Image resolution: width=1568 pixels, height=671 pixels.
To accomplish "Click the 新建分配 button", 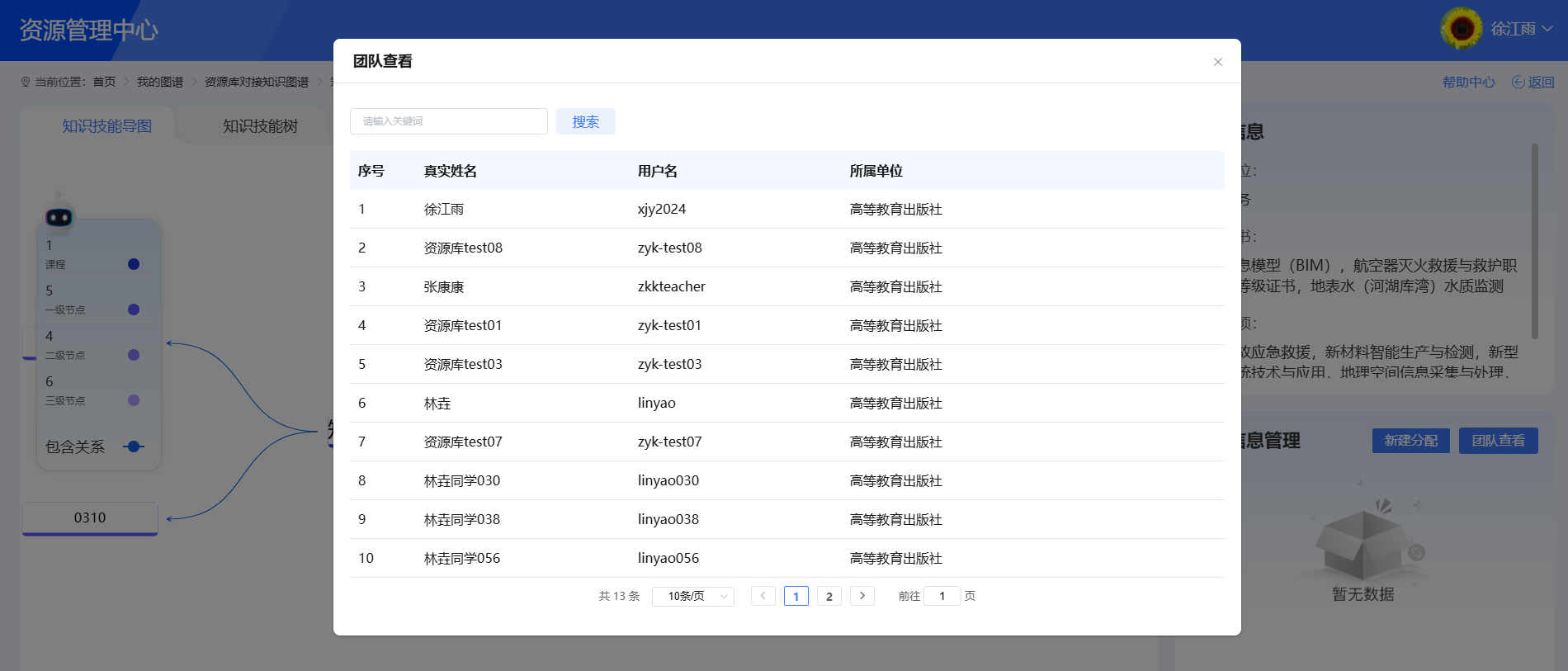I will pos(1410,441).
